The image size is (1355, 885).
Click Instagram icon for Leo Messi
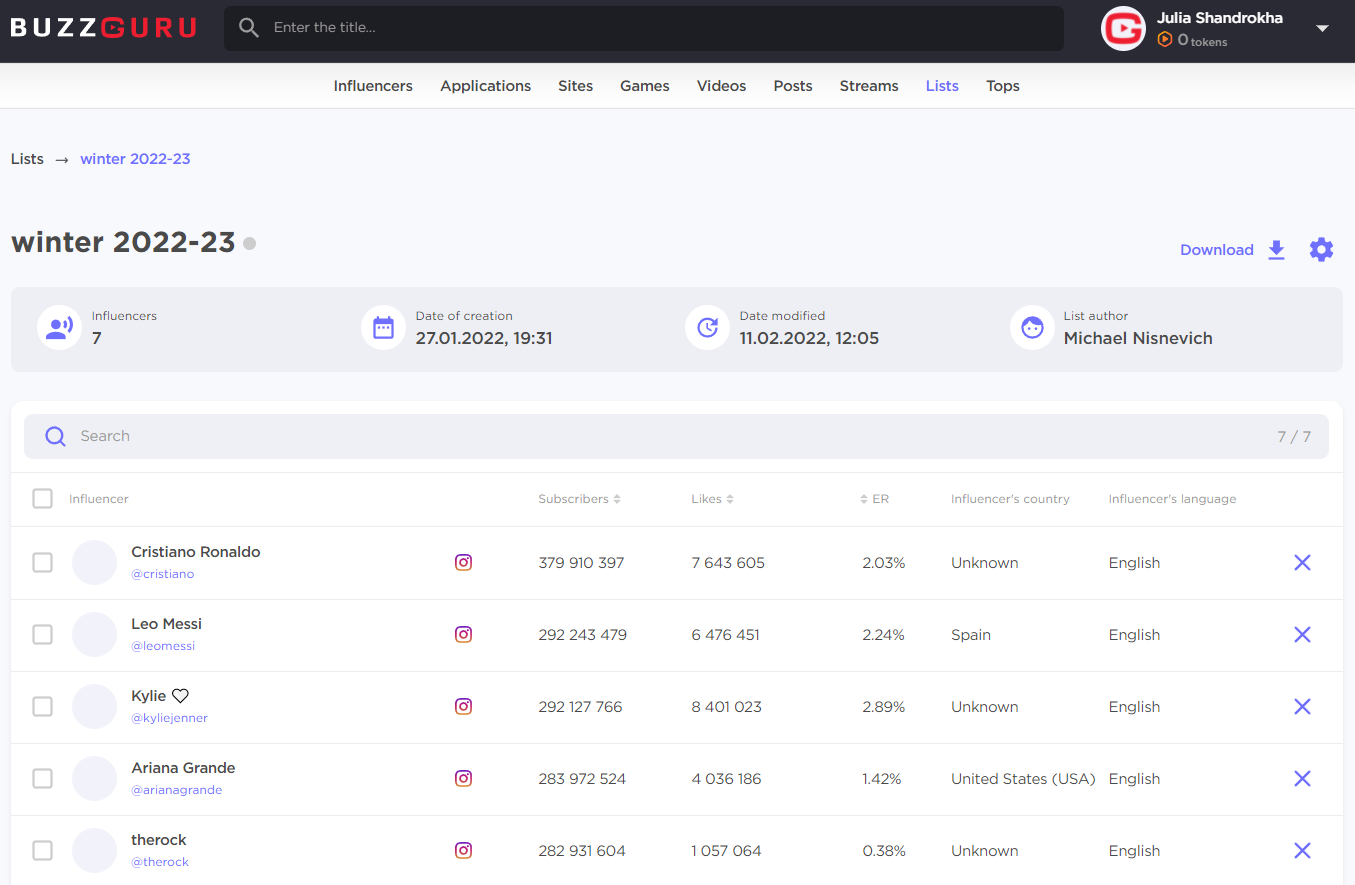click(x=463, y=634)
